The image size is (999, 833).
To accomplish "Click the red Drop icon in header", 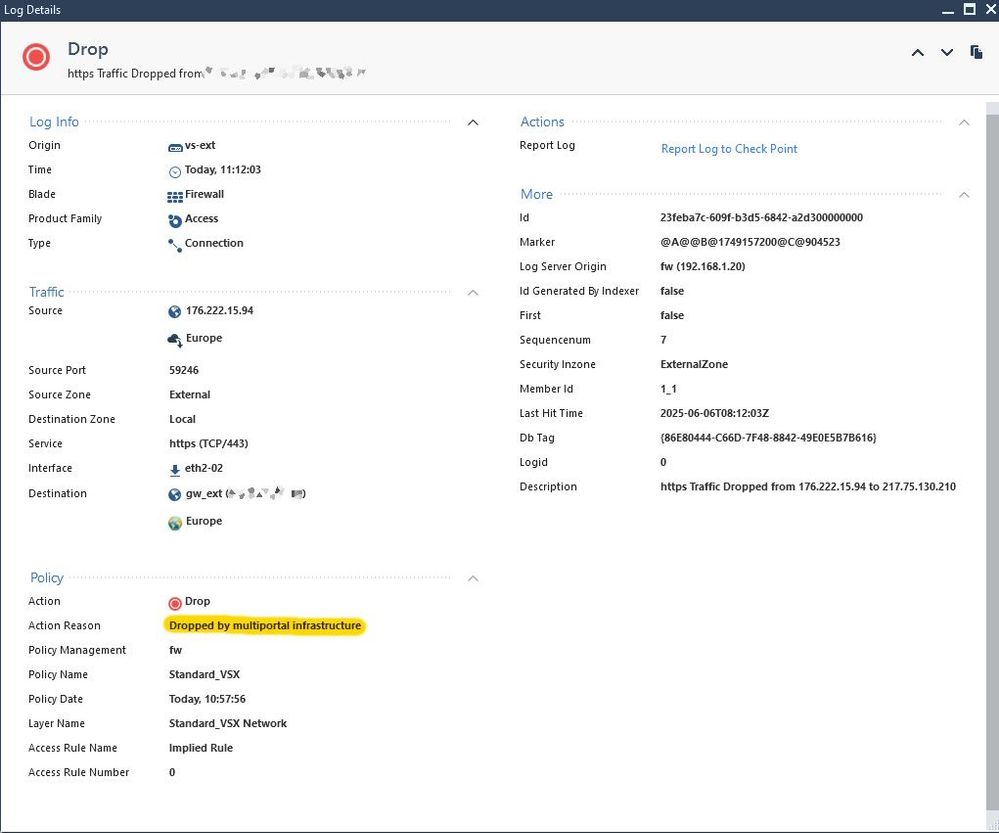I will (36, 57).
